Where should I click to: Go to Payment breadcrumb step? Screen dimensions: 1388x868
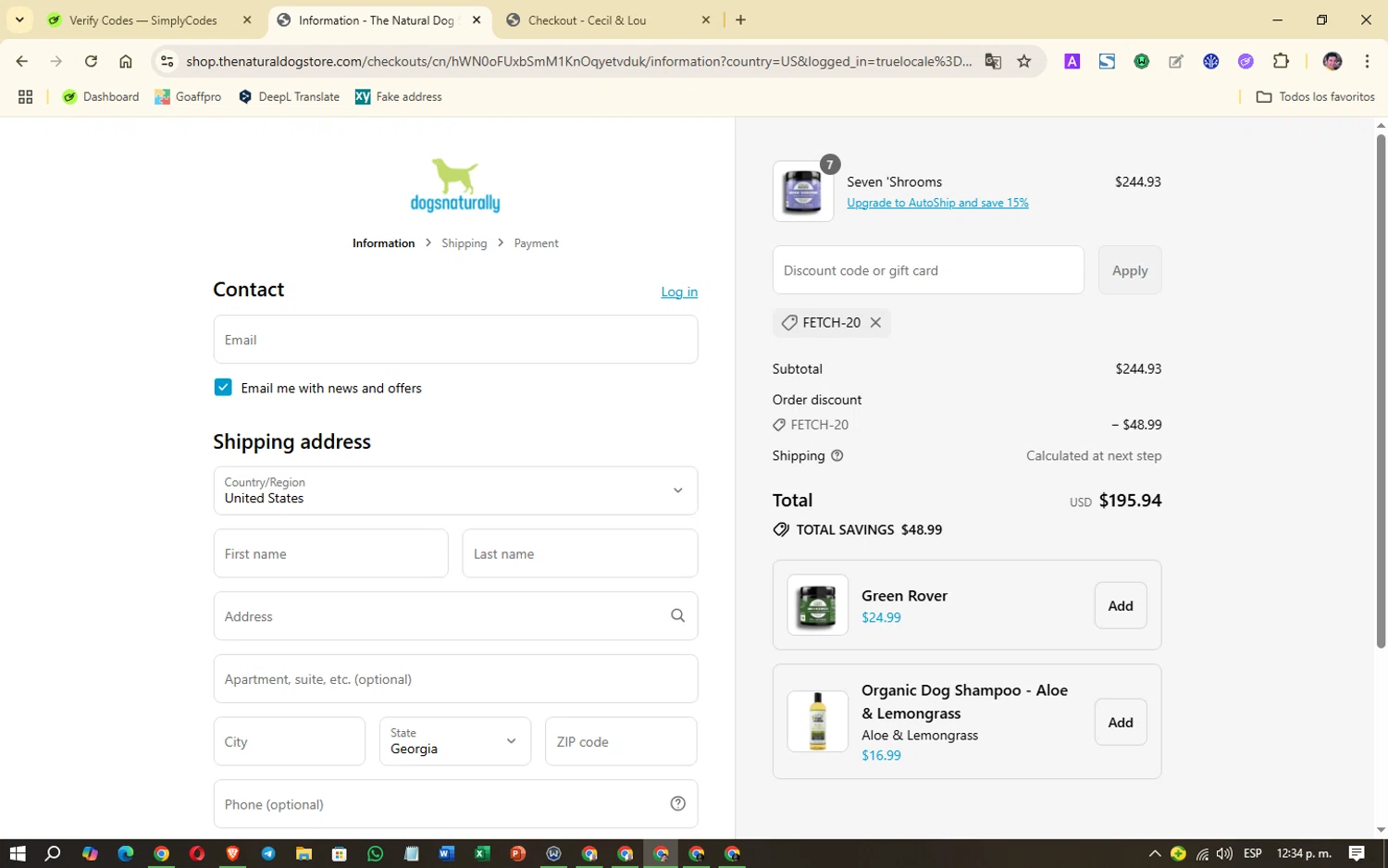click(x=536, y=243)
